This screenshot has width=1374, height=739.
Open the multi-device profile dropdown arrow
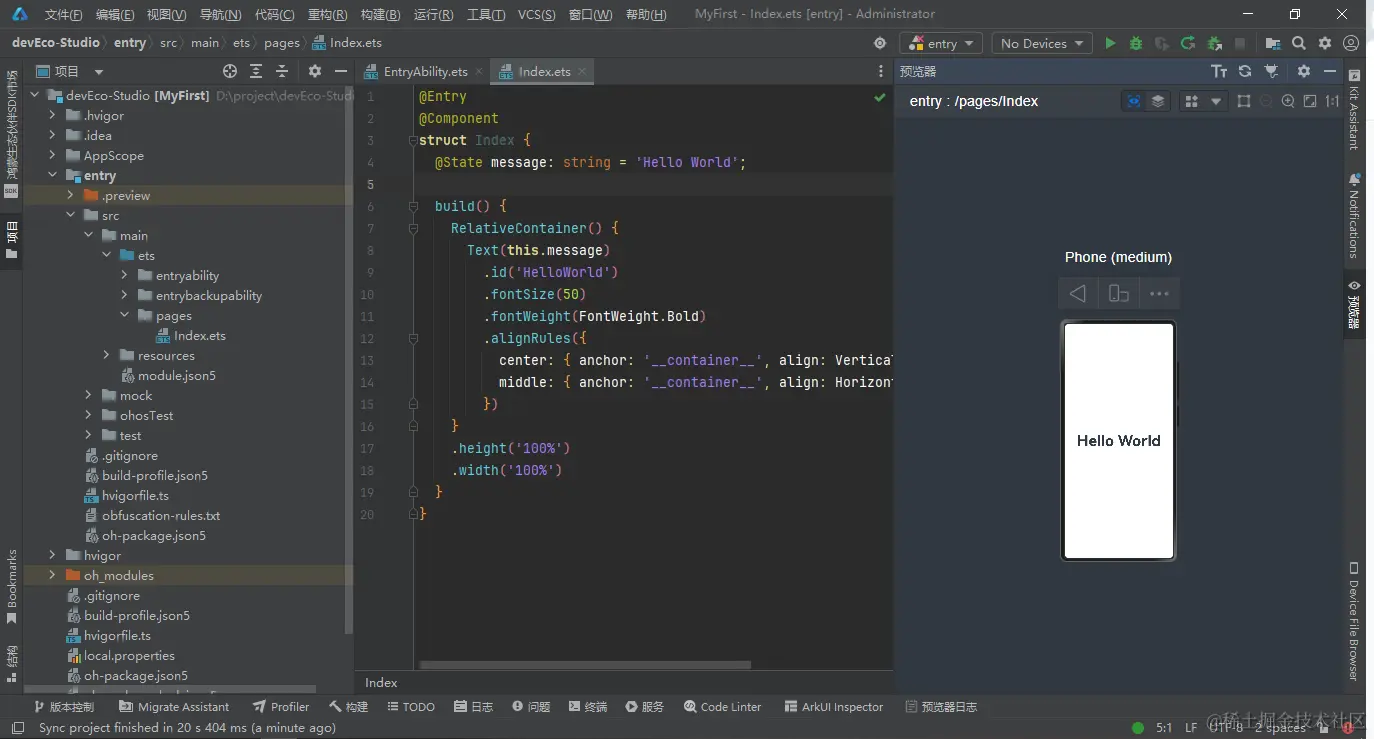click(x=1216, y=101)
